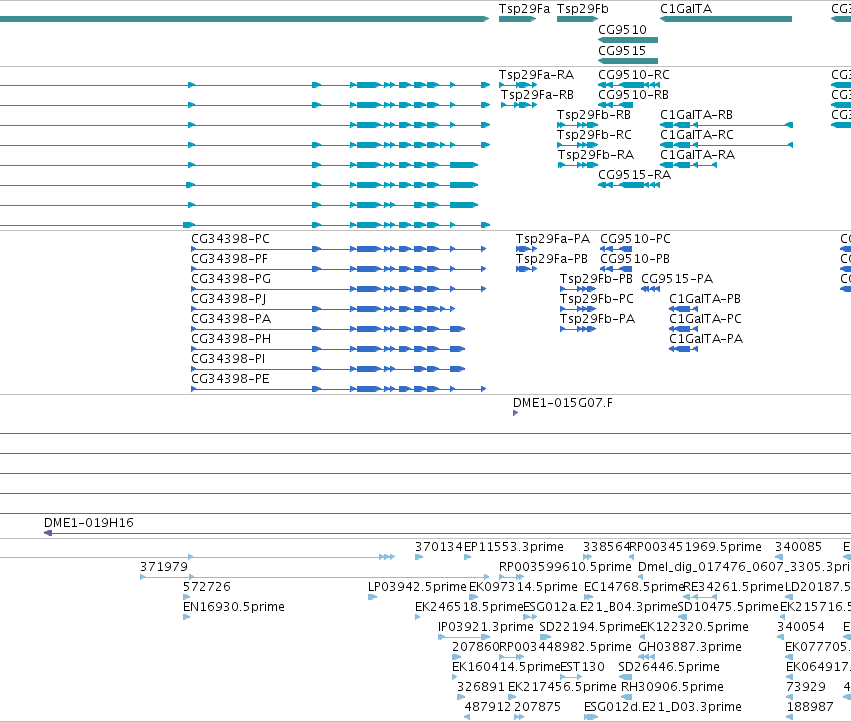Click EST LP03942.5prime
Image resolution: width=851 pixels, height=722 pixels.
point(372,597)
